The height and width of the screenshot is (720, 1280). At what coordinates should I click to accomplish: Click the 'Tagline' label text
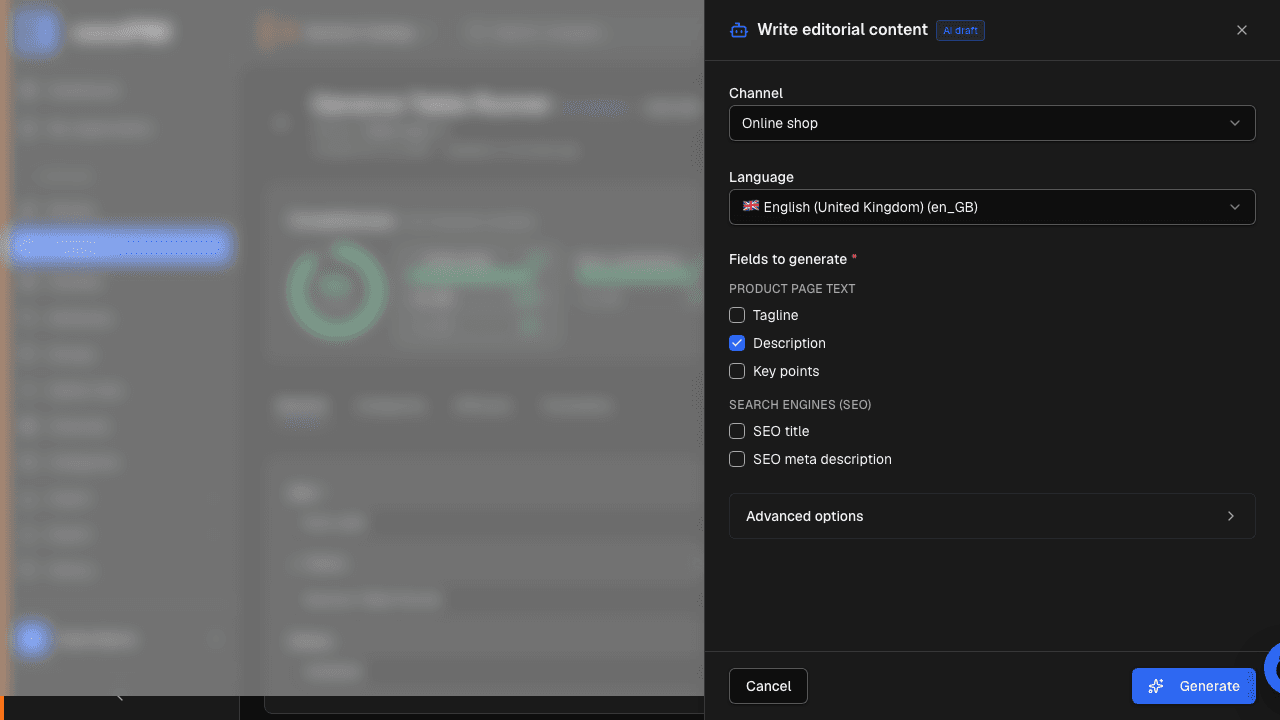coord(775,315)
